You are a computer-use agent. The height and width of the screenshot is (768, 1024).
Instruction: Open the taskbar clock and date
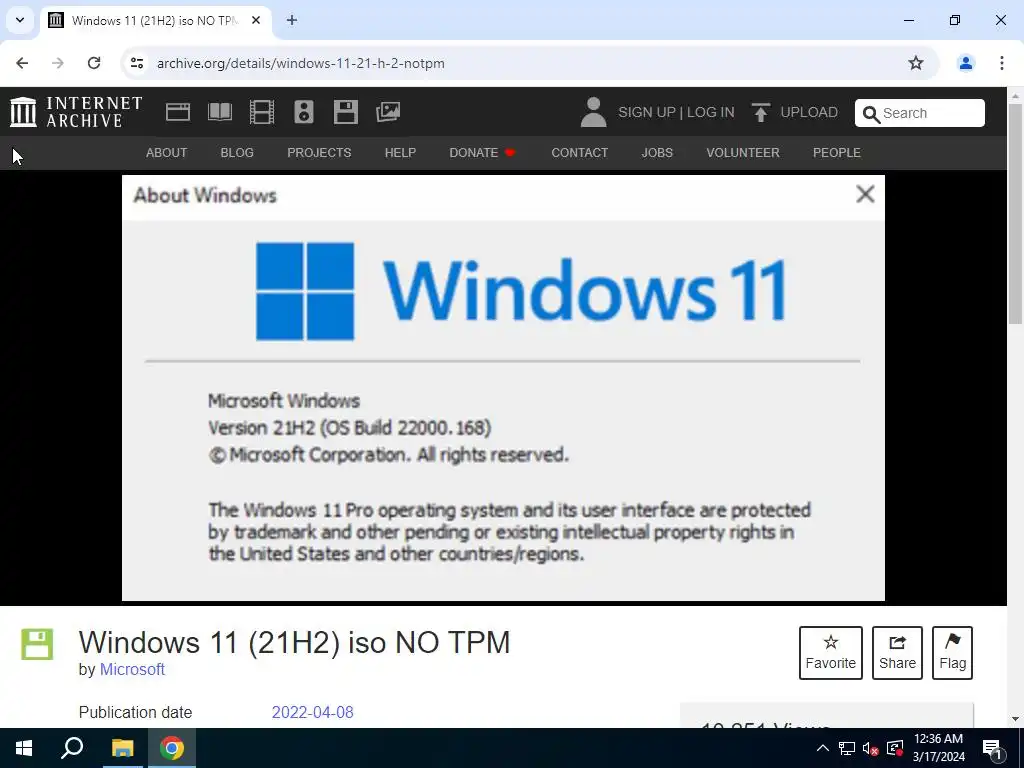pos(938,748)
